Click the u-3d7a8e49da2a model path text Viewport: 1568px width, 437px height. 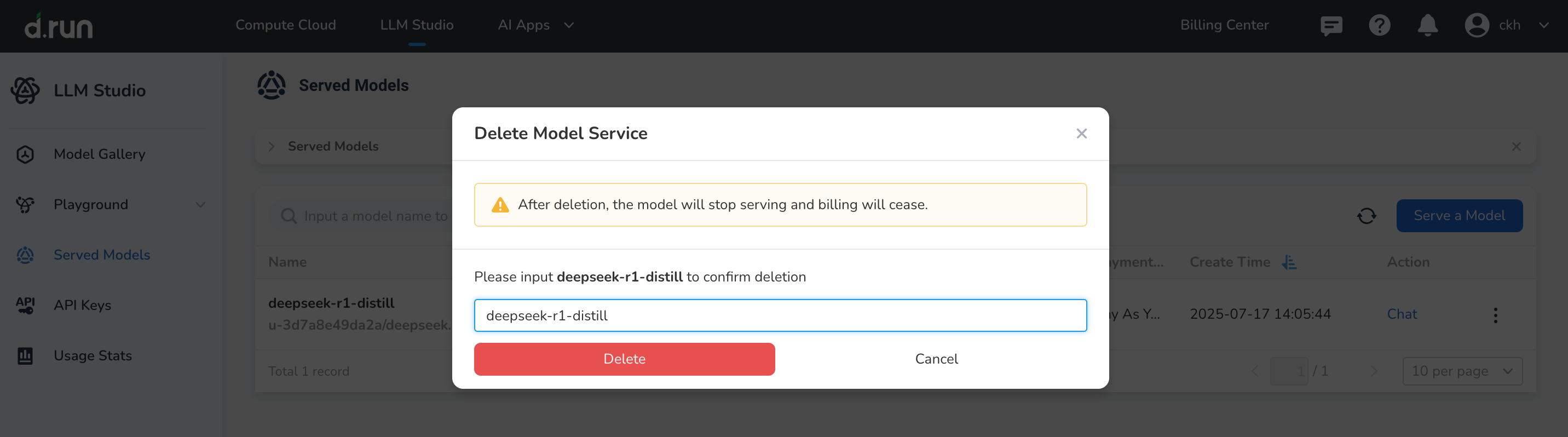360,325
